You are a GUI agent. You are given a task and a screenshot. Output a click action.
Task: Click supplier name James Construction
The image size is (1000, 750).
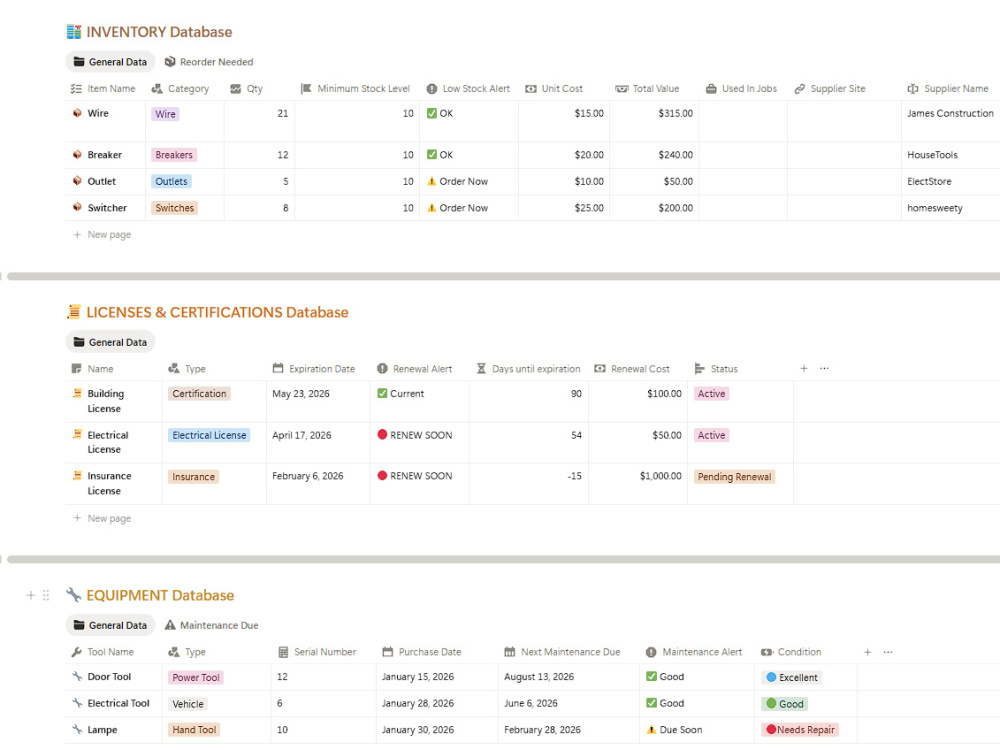click(x=950, y=113)
